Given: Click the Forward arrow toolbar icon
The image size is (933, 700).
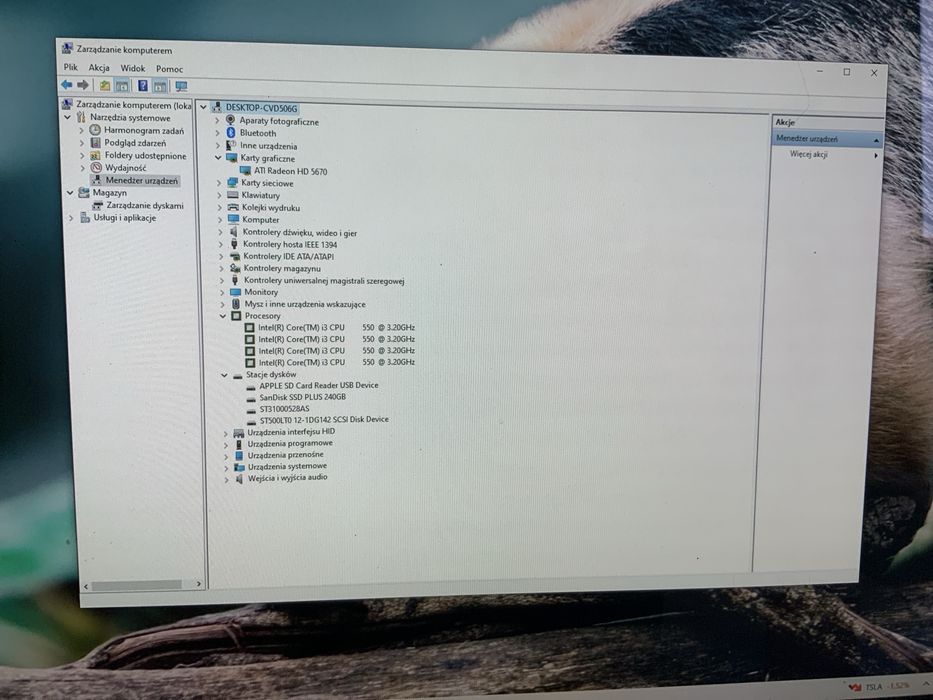Looking at the screenshot, I should [x=83, y=85].
